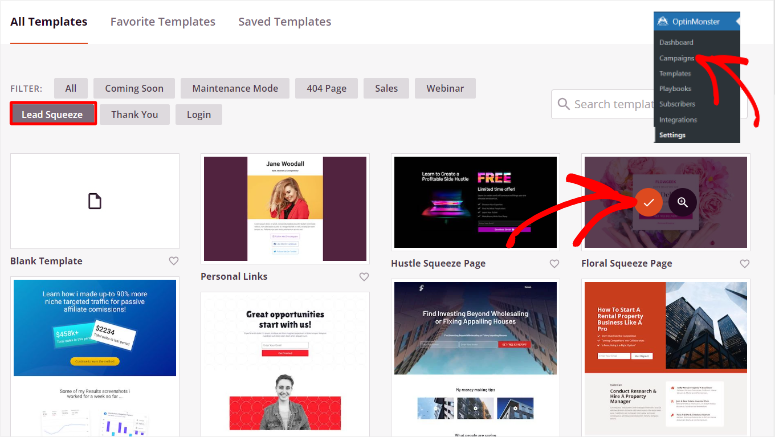Filter by 404 Page templates

point(326,88)
